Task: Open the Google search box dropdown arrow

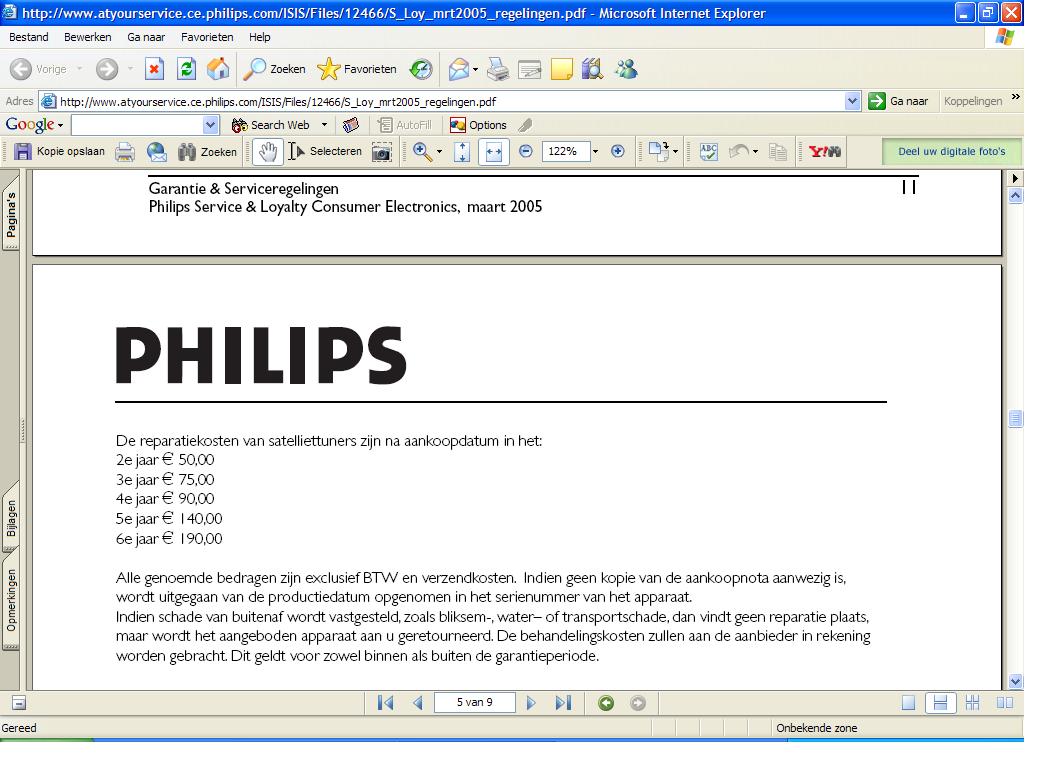Action: click(x=210, y=124)
